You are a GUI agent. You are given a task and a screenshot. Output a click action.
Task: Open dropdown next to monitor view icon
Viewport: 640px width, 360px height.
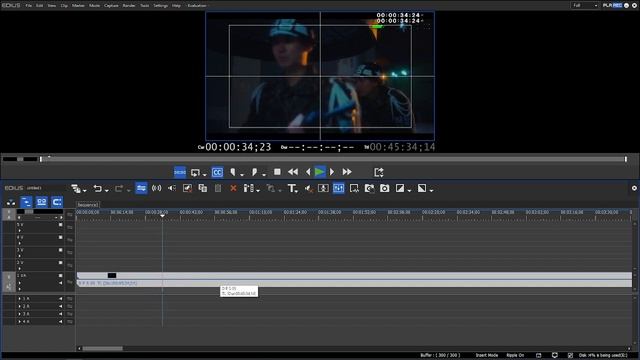[x=204, y=175]
